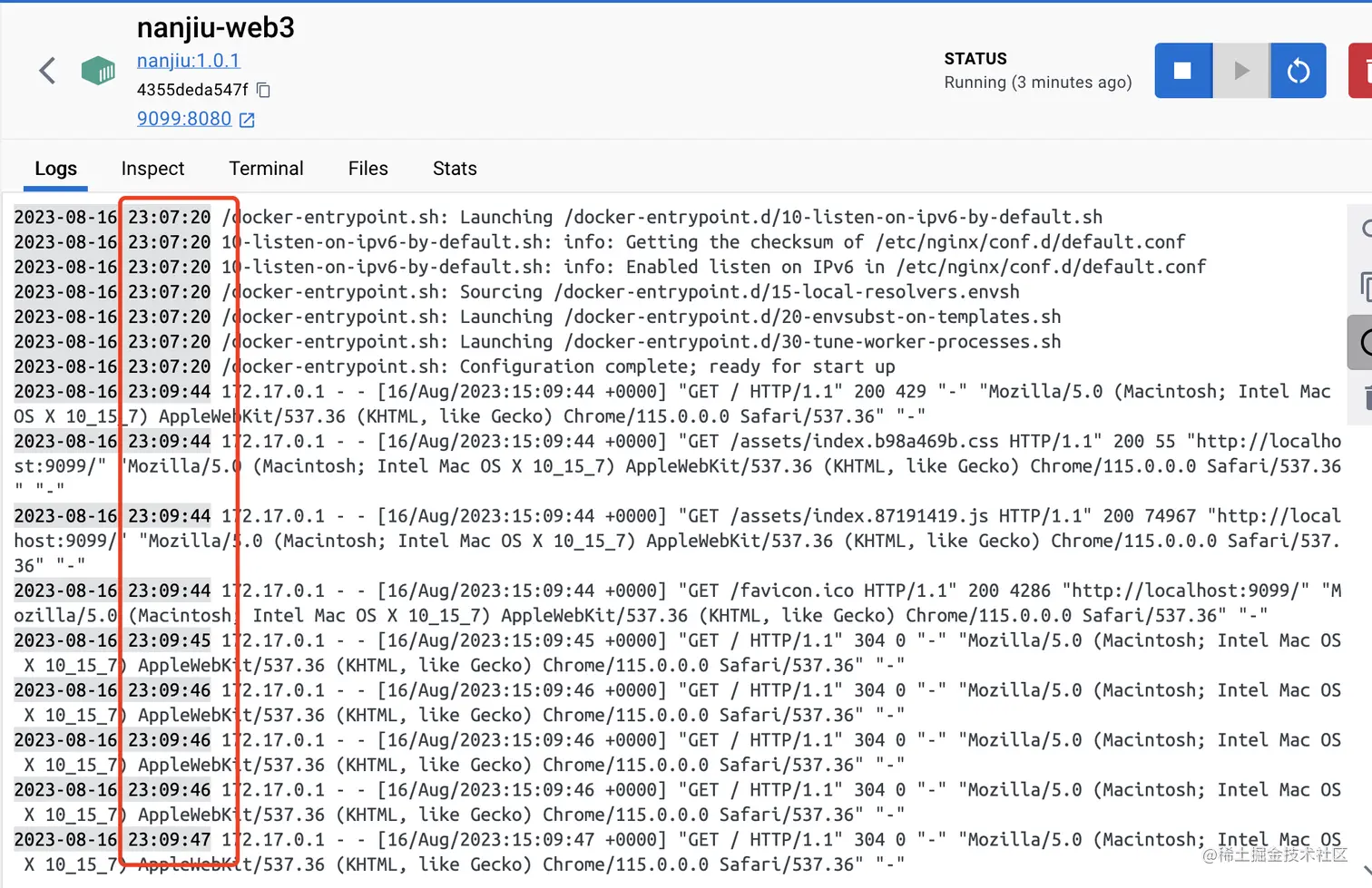Open the Stats tab

coord(455,169)
